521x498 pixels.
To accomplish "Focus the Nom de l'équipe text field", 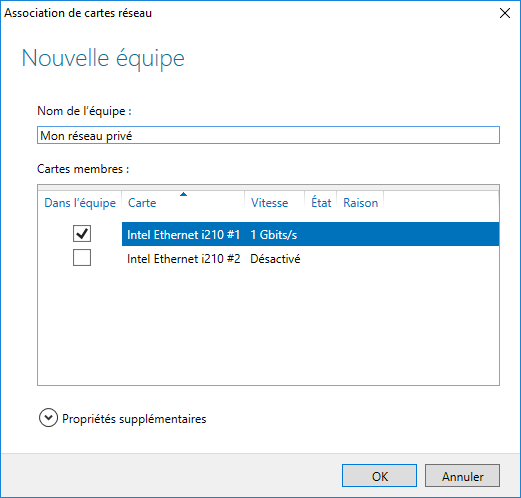I will (268, 135).
